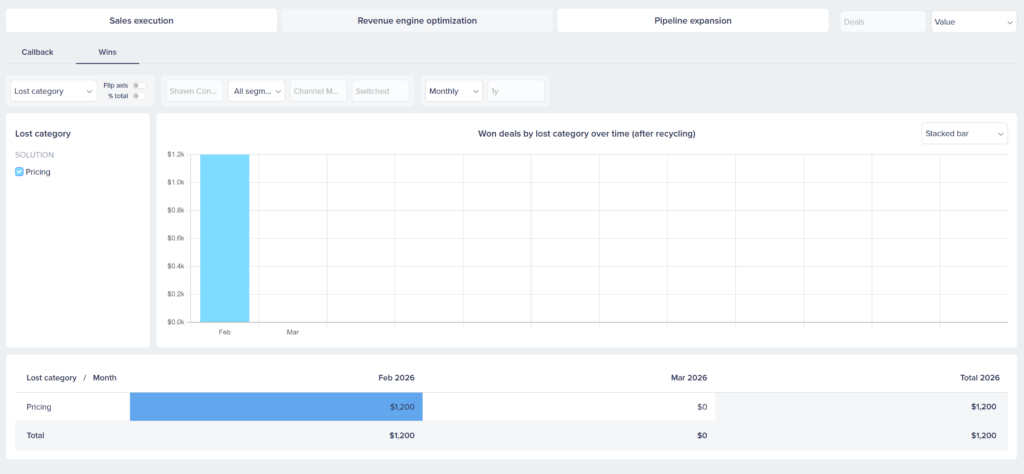Click the Channel M... filter field

[318, 91]
